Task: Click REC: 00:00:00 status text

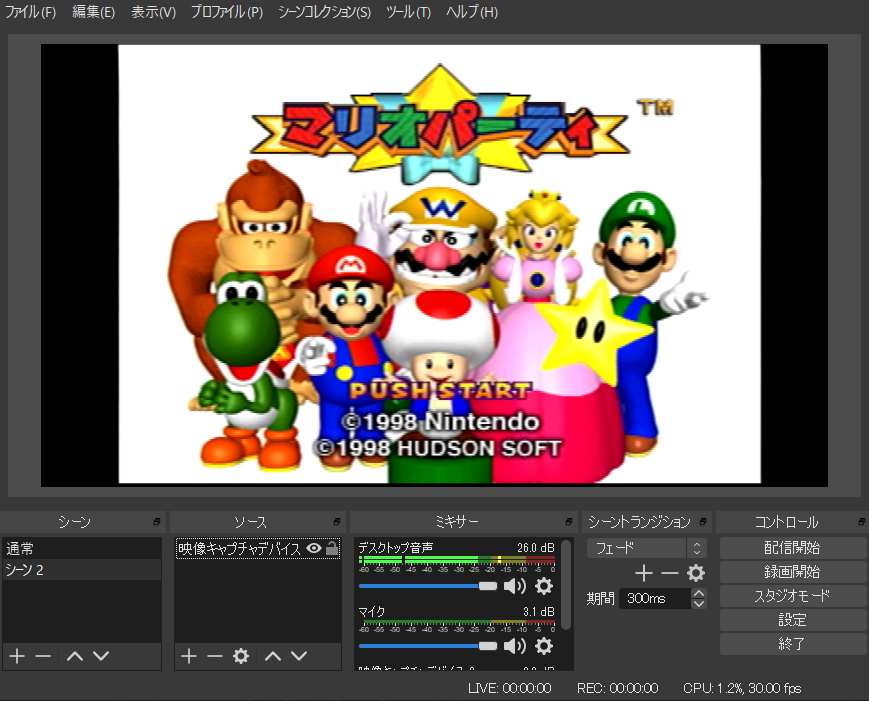Action: pyautogui.click(x=617, y=688)
